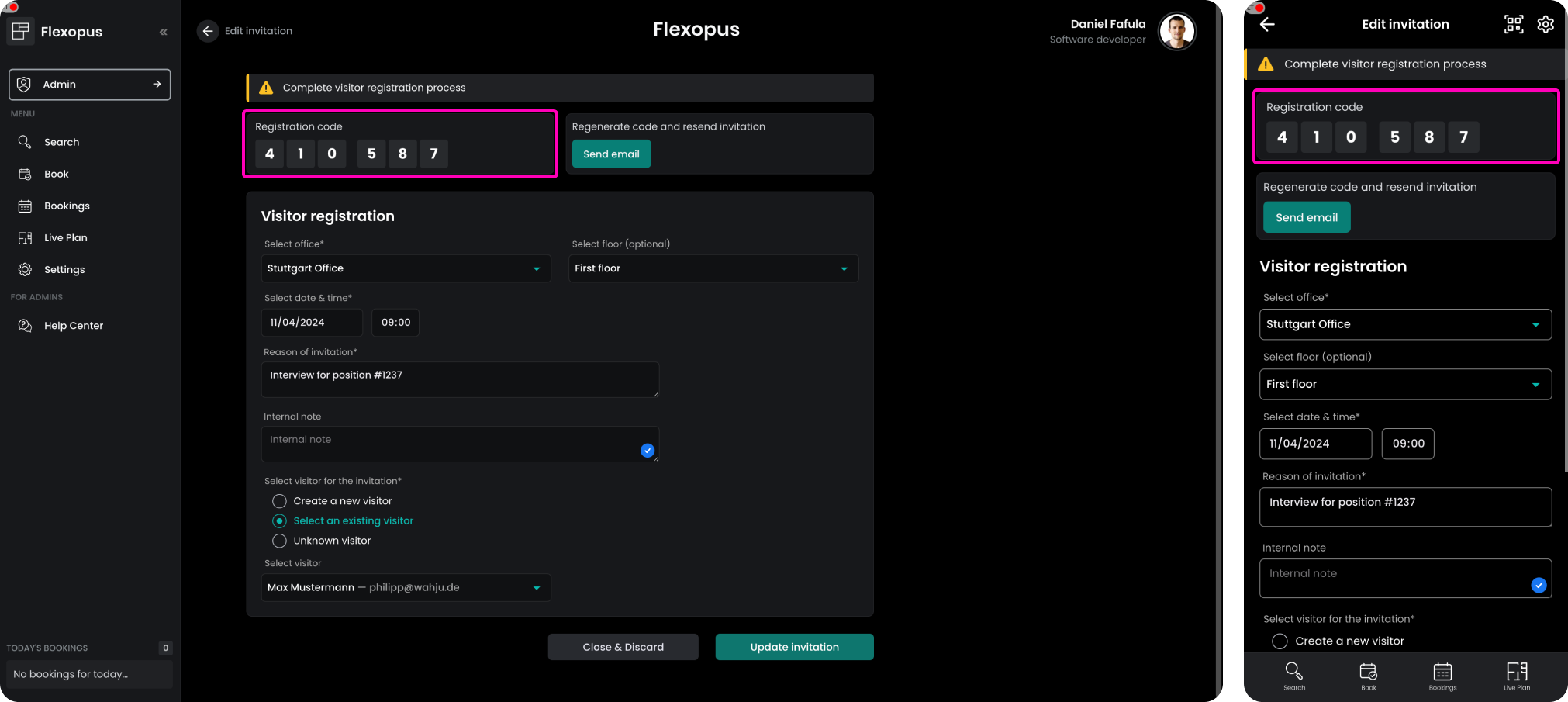Go to Help Center in sidebar
The height and width of the screenshot is (702, 1568).
73,326
